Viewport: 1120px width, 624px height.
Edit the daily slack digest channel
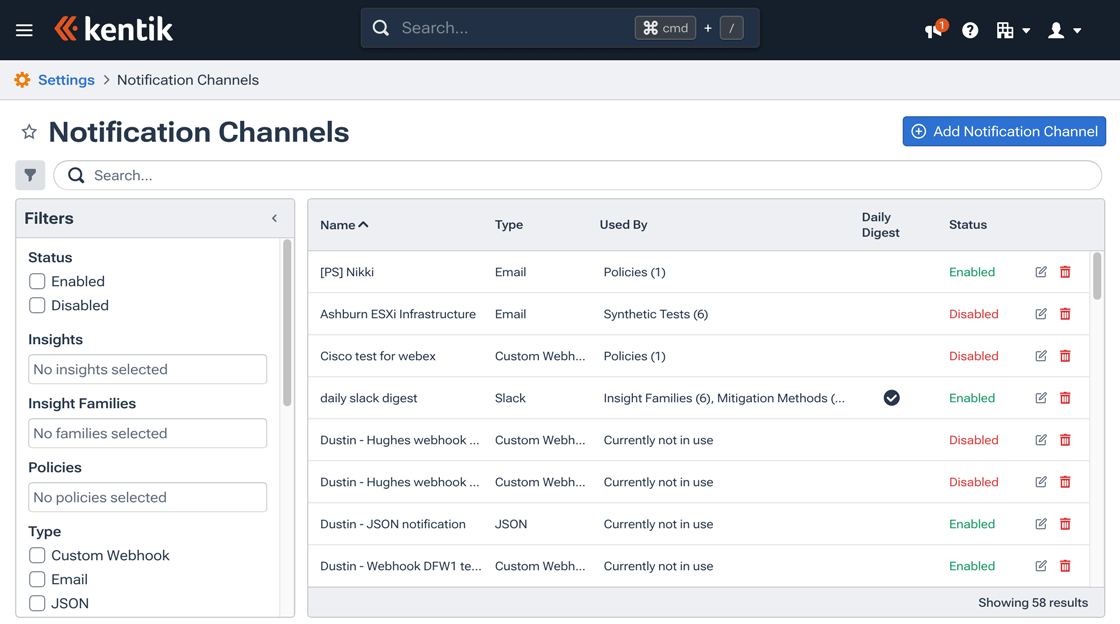coord(1040,397)
